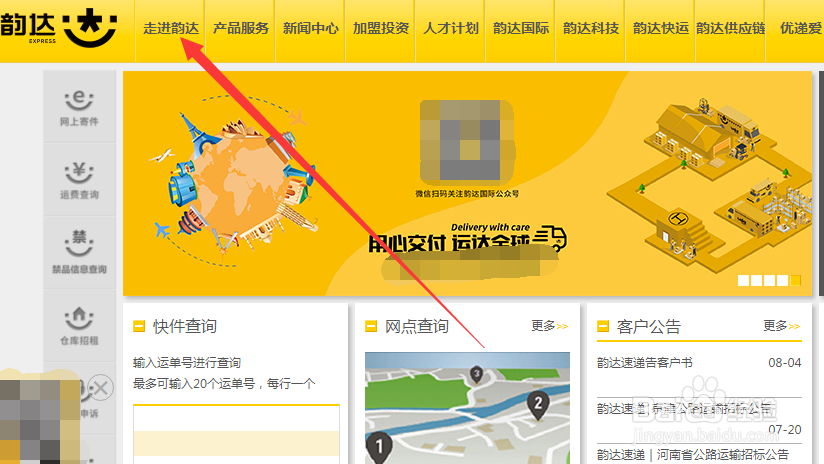Viewport: 824px width, 464px height.
Task: Click 更多 link in 客户公告
Action: (x=781, y=326)
